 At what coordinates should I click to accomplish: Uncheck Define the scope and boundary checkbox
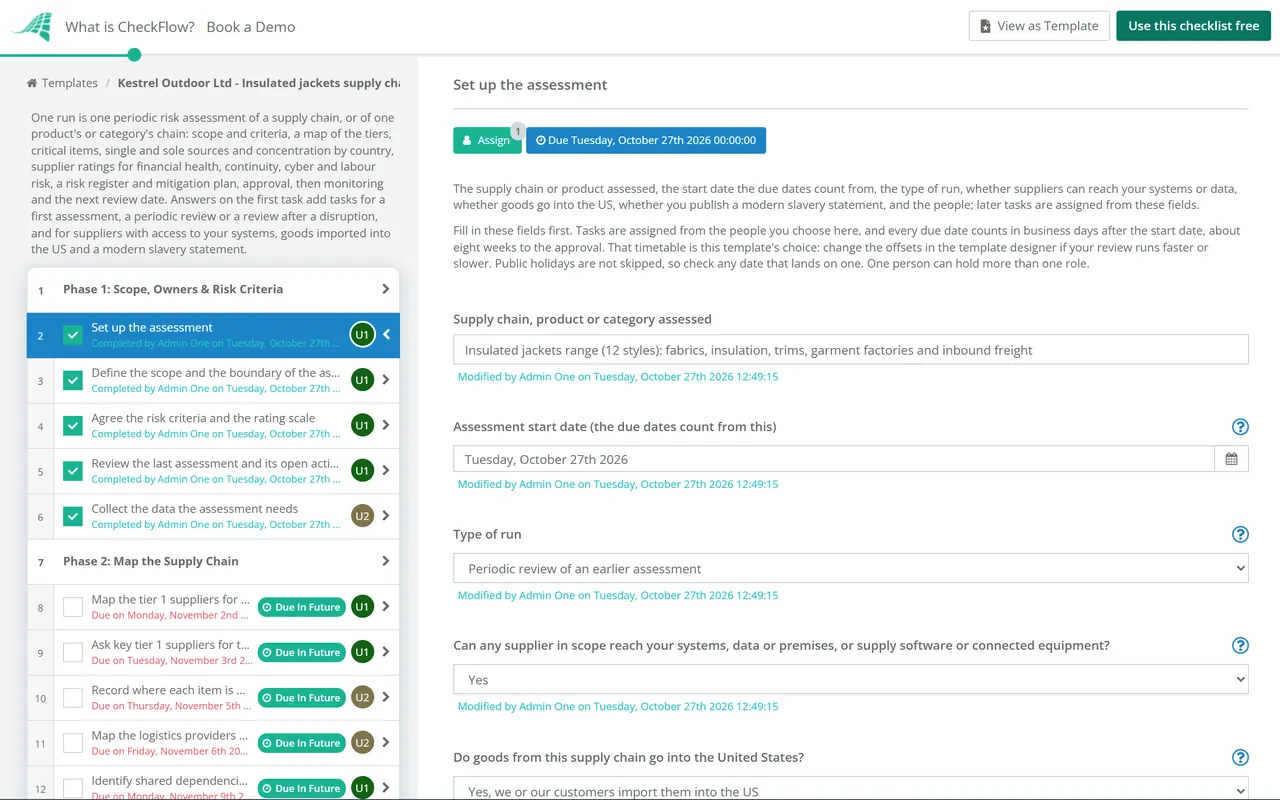coord(73,380)
